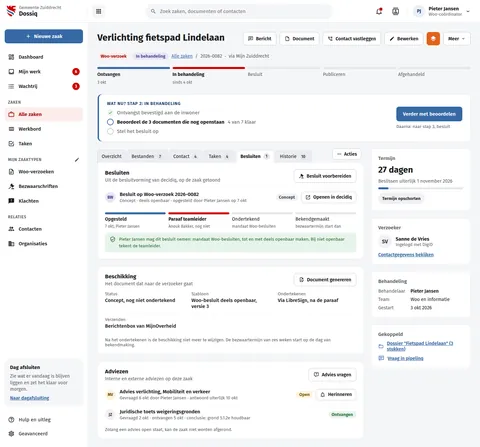Expand the Meer dropdown

point(457,39)
